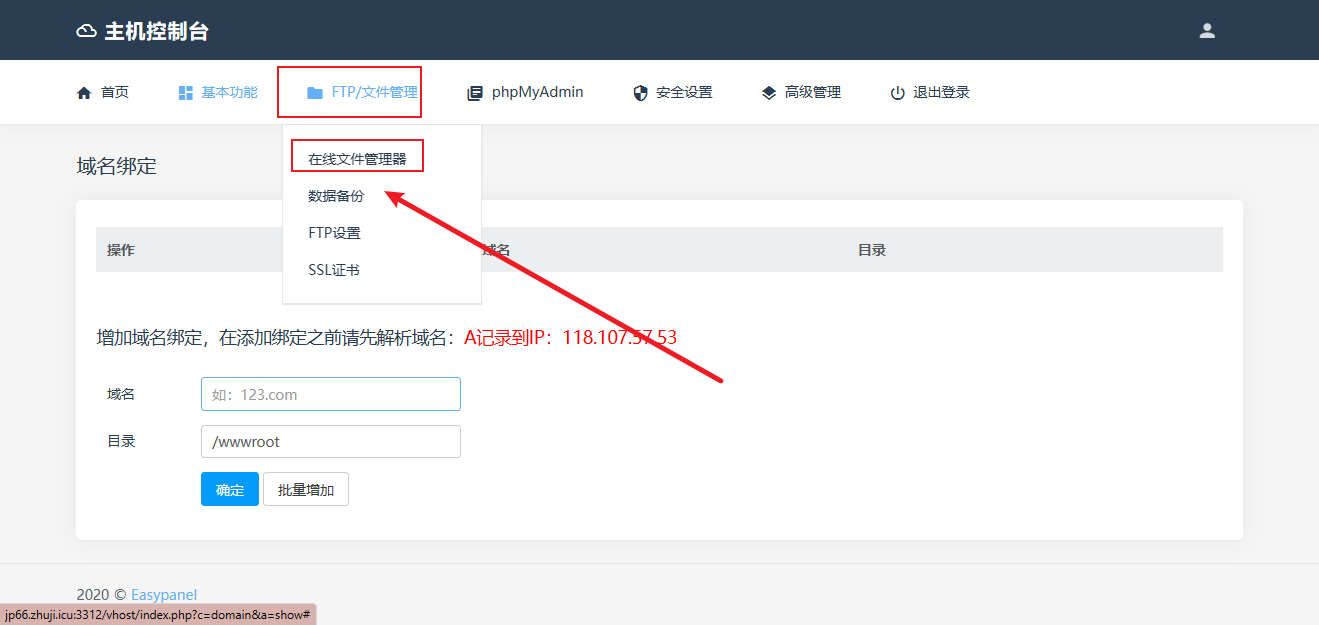Select 在线文件管理器 from dropdown menu
1319x625 pixels.
point(357,159)
